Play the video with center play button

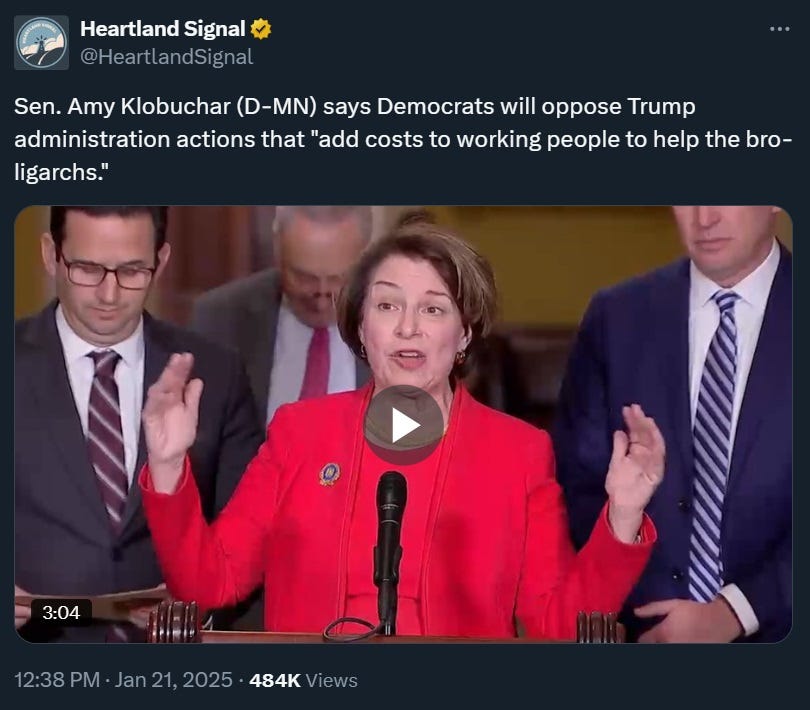pyautogui.click(x=404, y=425)
